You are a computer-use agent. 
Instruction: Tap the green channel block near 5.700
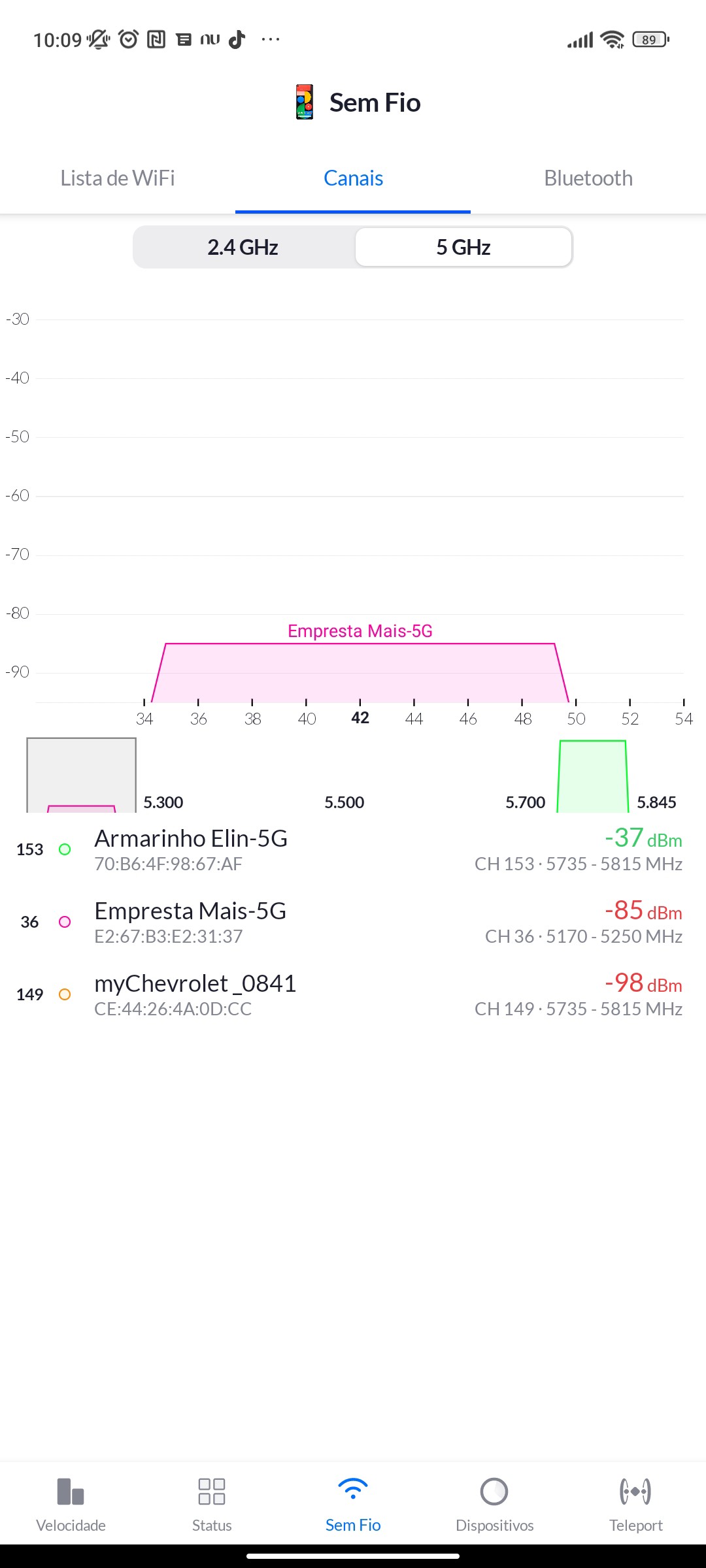(592, 777)
